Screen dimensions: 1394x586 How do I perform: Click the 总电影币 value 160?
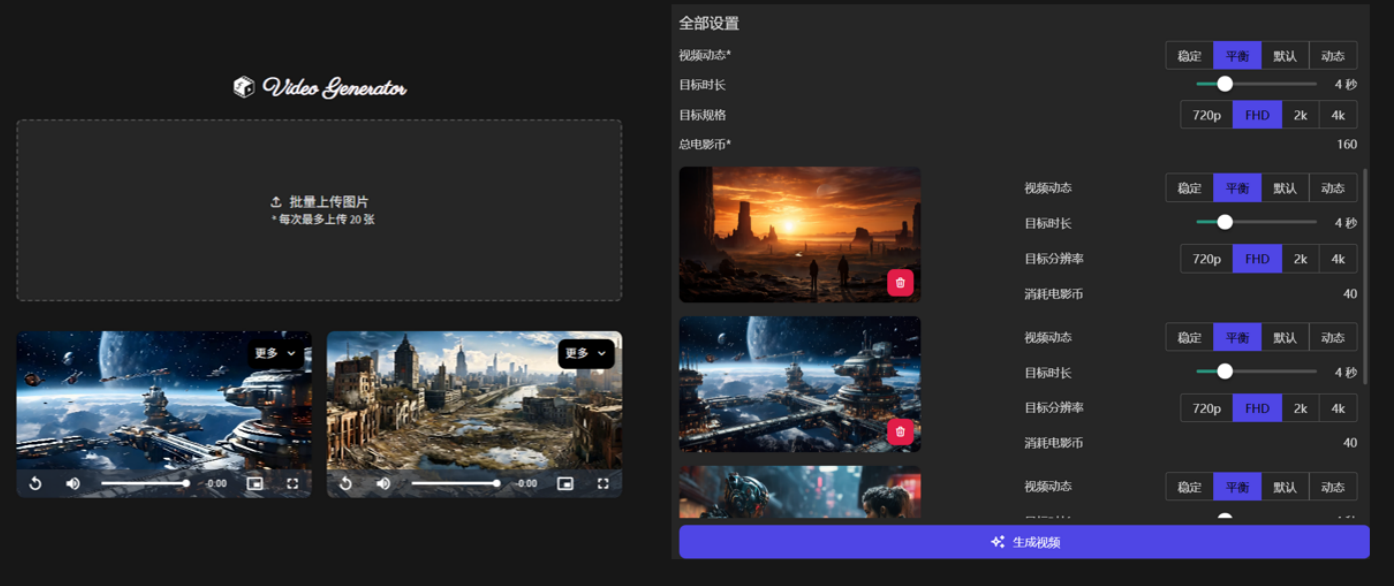pos(1347,144)
